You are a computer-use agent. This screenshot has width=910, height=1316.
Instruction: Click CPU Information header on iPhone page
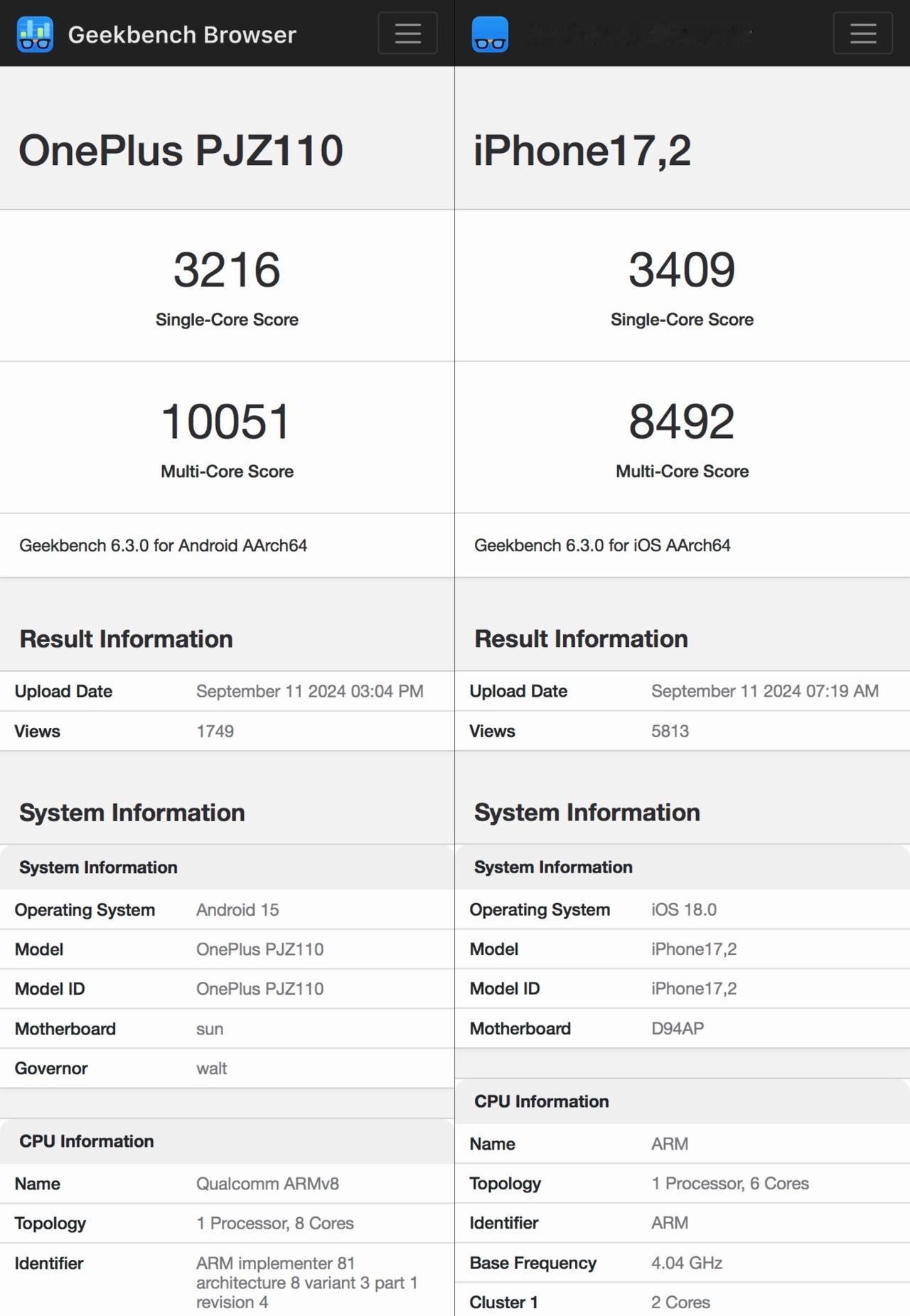coord(542,1101)
